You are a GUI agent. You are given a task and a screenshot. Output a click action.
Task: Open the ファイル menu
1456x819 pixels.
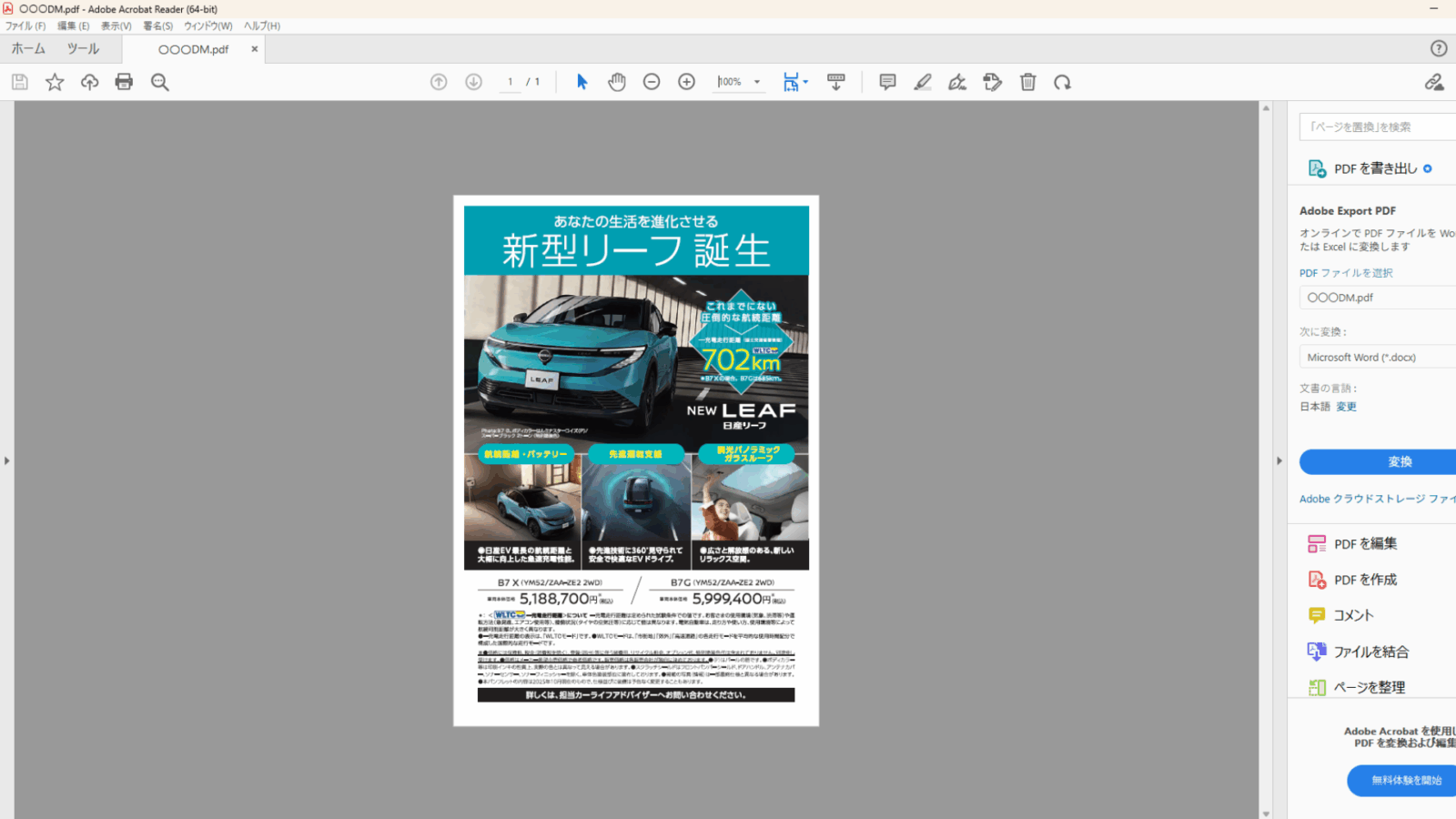tap(25, 26)
